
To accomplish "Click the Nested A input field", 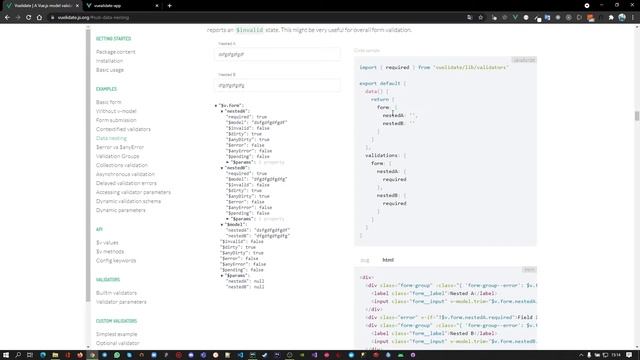I will (278, 54).
